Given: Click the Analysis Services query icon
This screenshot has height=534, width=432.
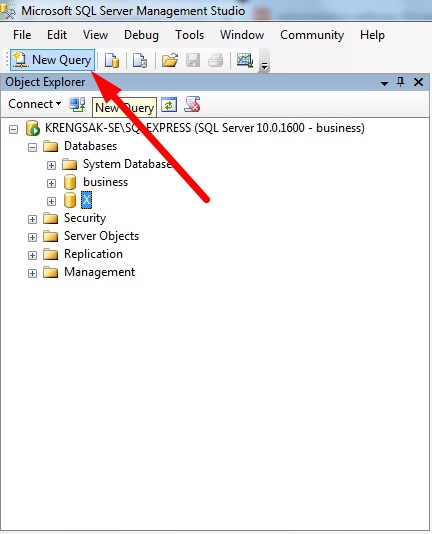Looking at the screenshot, I should (x=140, y=61).
